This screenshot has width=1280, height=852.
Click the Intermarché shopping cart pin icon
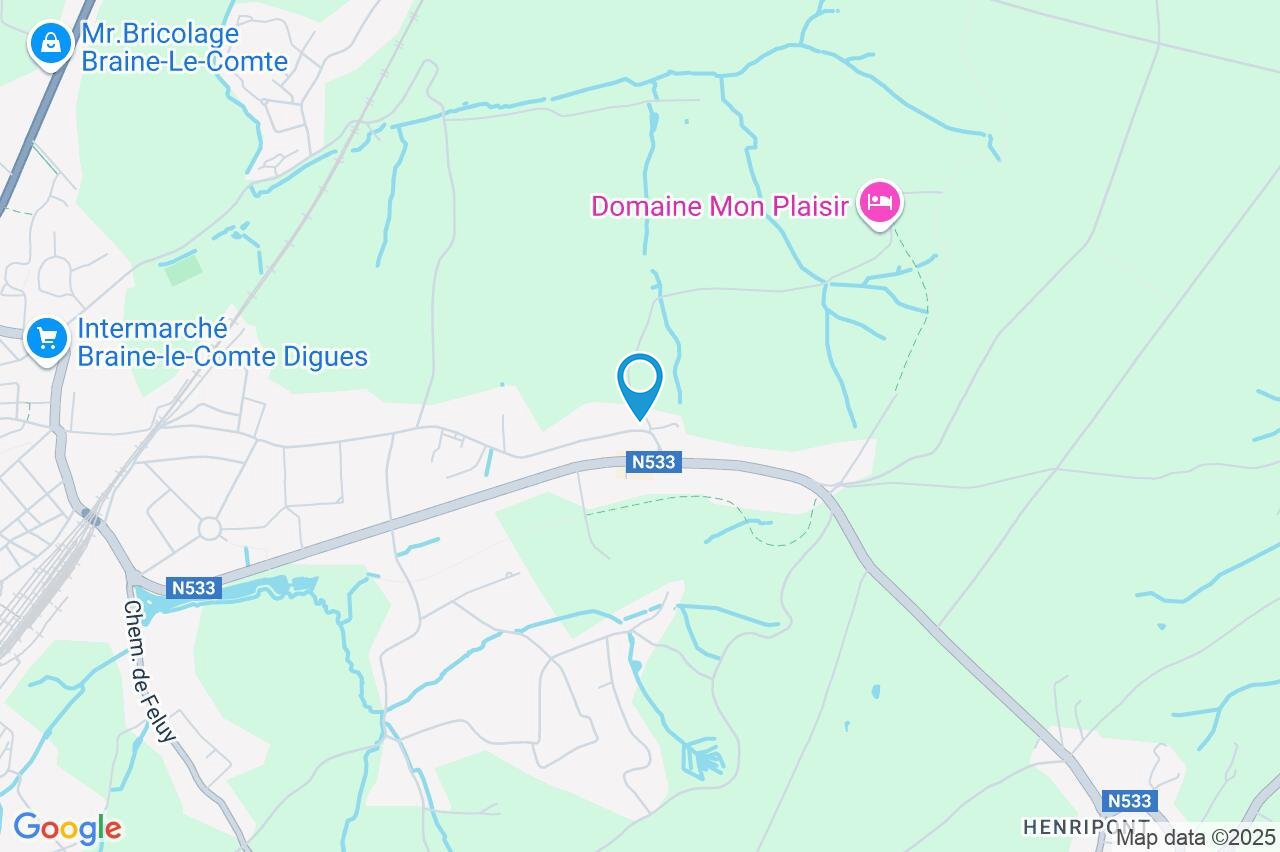[46, 339]
